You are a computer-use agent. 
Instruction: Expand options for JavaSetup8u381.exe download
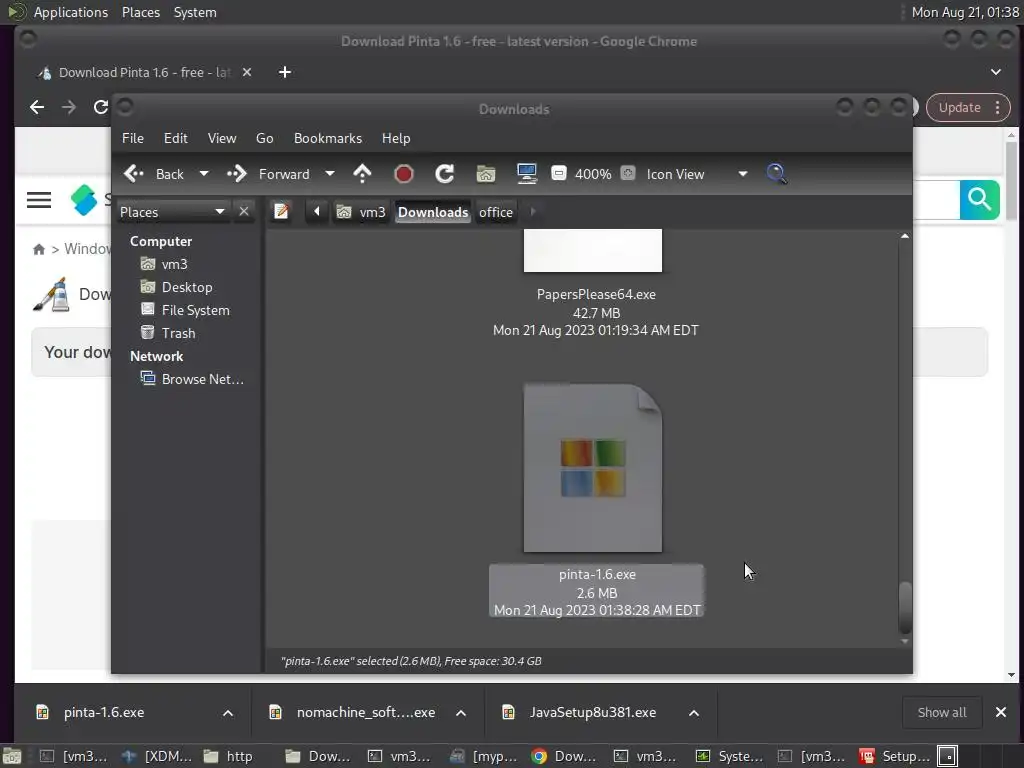pyautogui.click(x=694, y=713)
